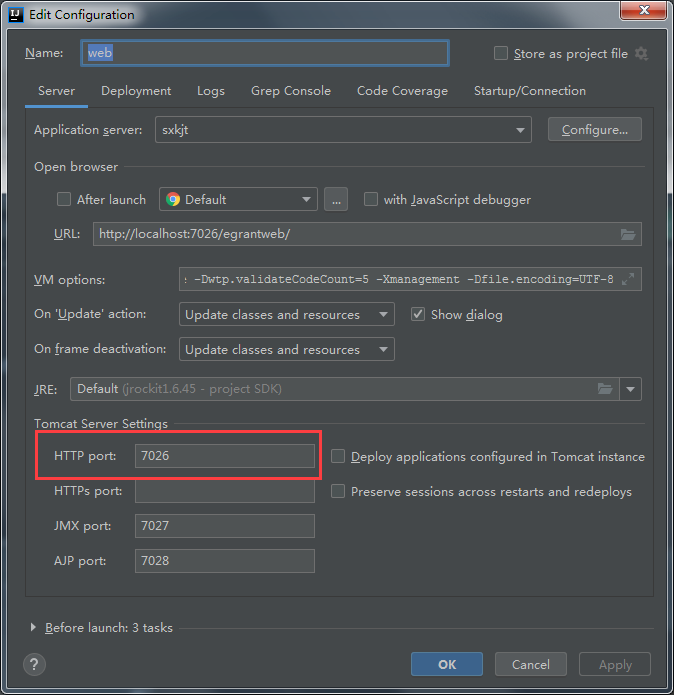This screenshot has width=674, height=695.
Task: Click the ellipsis browser selection button
Action: [x=335, y=199]
